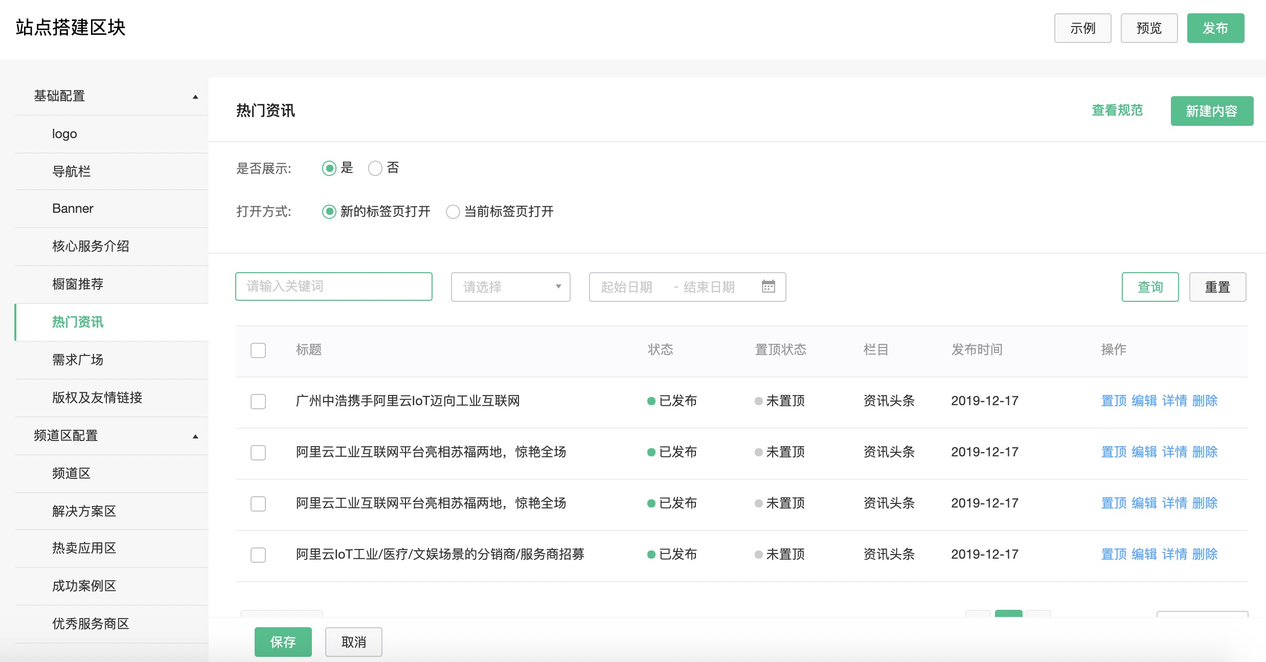Open 版权及友情链接 in the sidebar
The height and width of the screenshot is (662, 1266).
(x=111, y=397)
